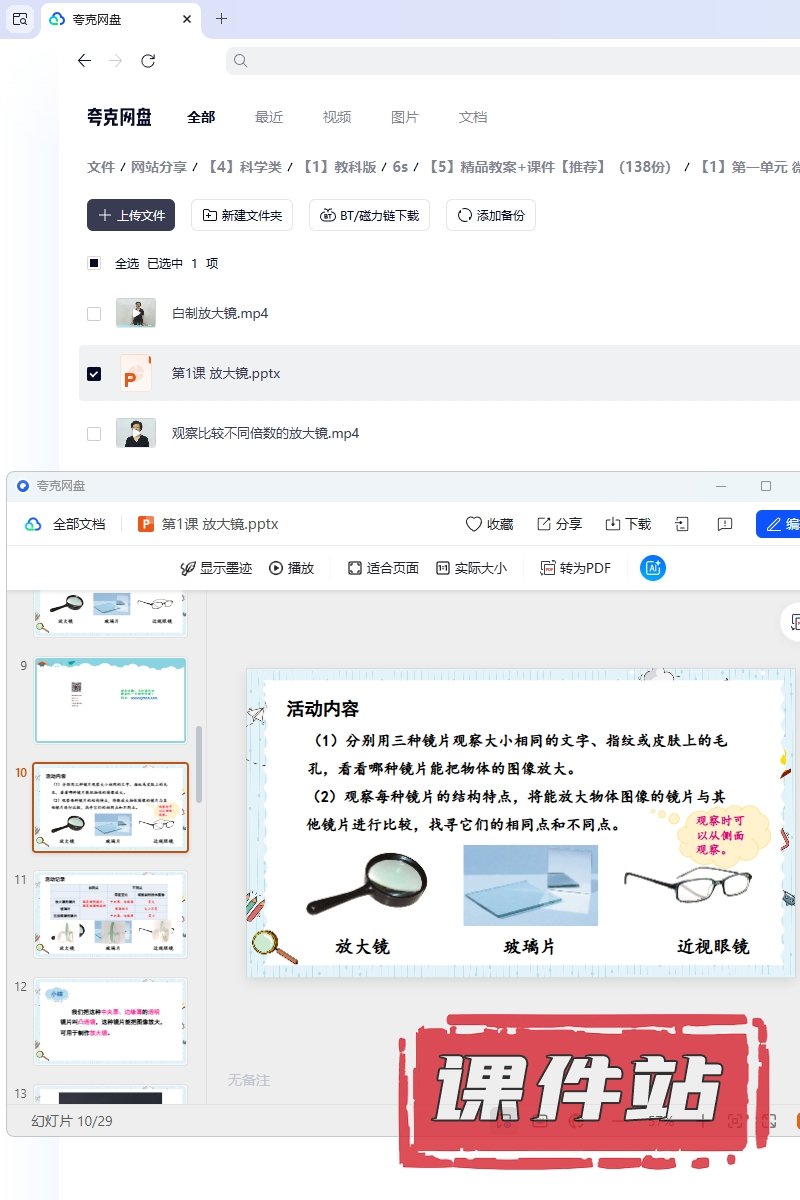This screenshot has width=800, height=1200.
Task: Open the 文档 tab
Action: tap(473, 117)
